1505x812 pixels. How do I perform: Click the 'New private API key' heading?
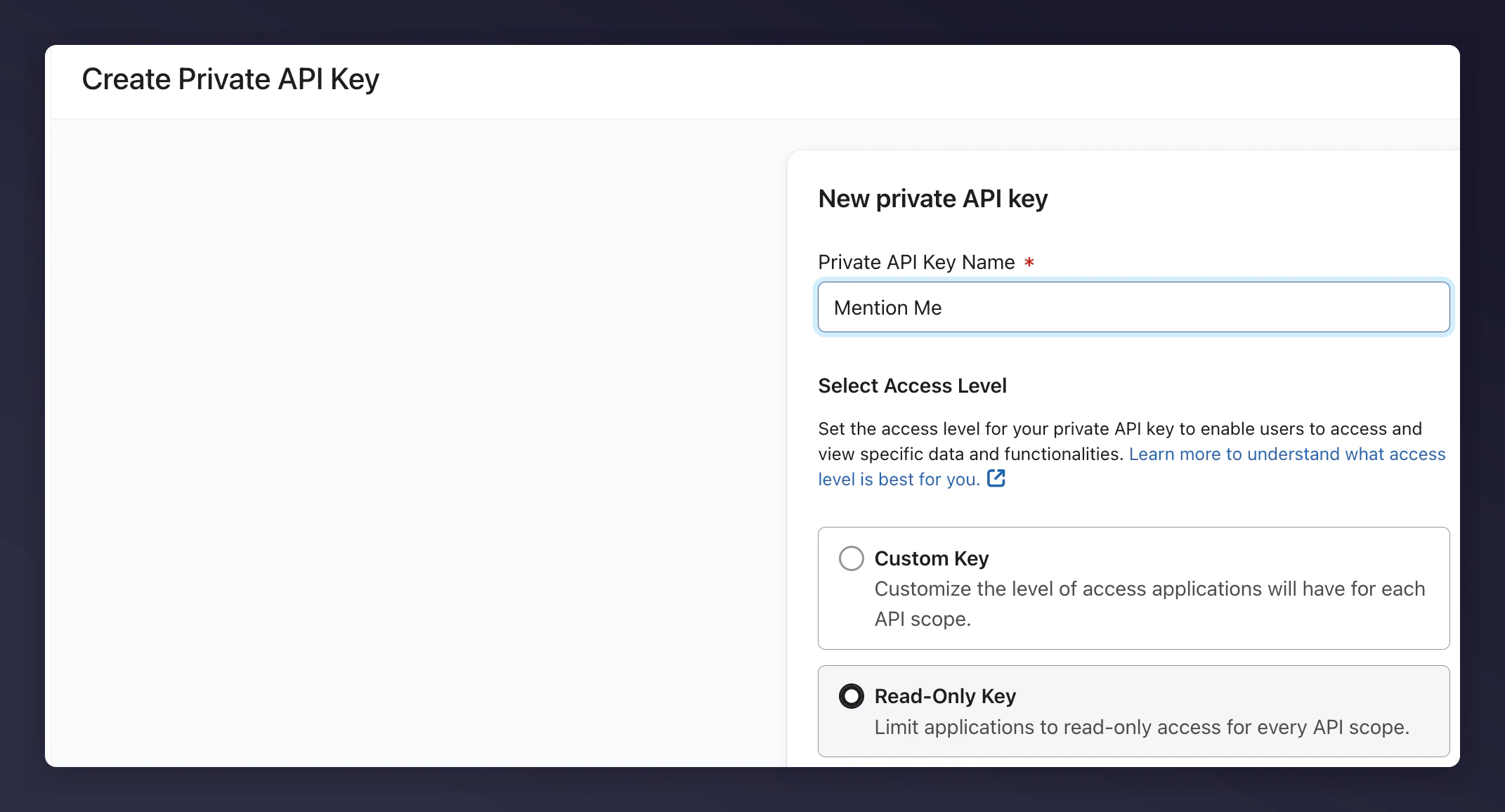932,199
